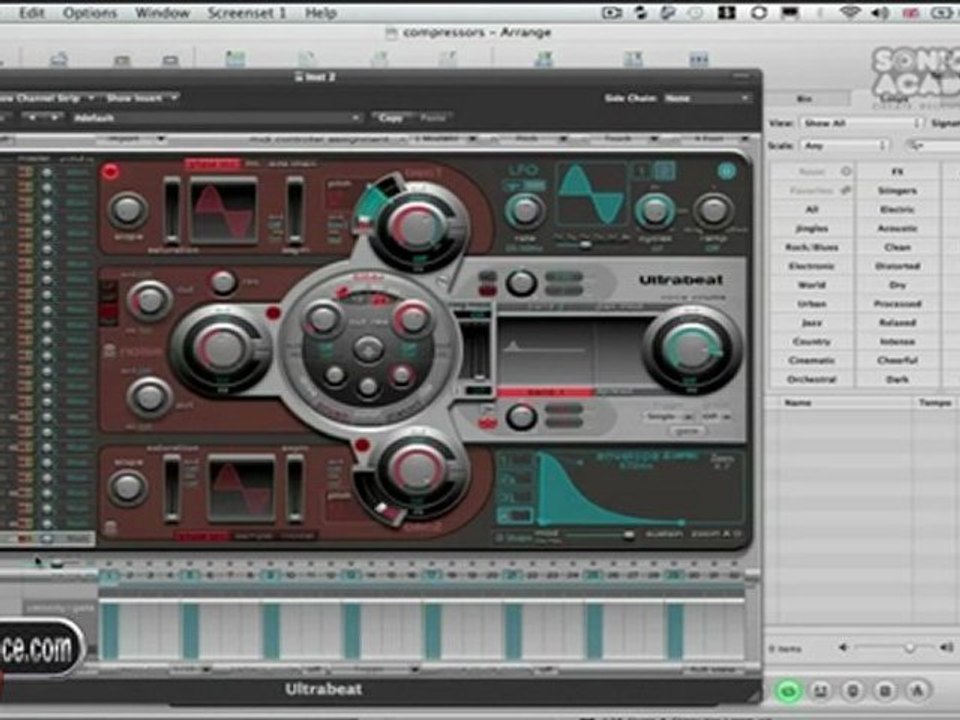Click Oscillator 1 saturation slider

(172, 210)
